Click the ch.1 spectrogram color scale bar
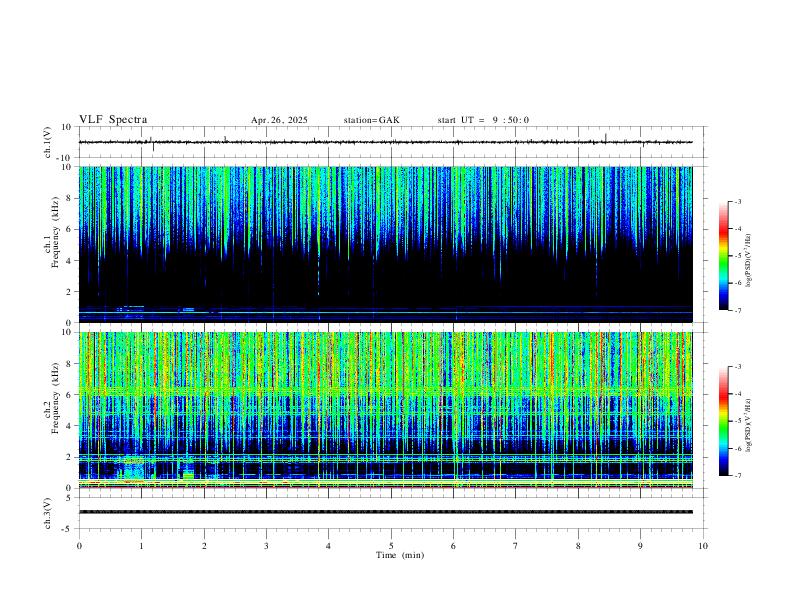Image resolution: width=792 pixels, height=612 pixels. (x=723, y=255)
